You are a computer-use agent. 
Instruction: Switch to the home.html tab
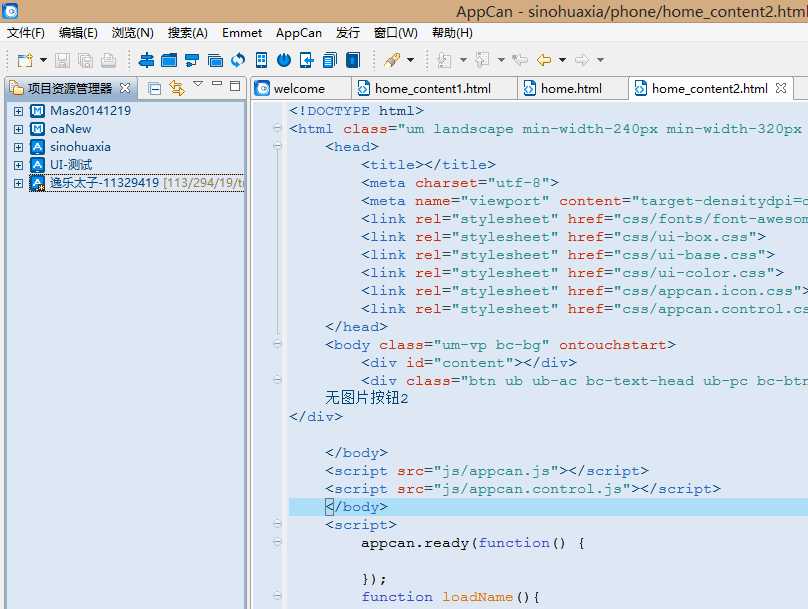(x=572, y=89)
